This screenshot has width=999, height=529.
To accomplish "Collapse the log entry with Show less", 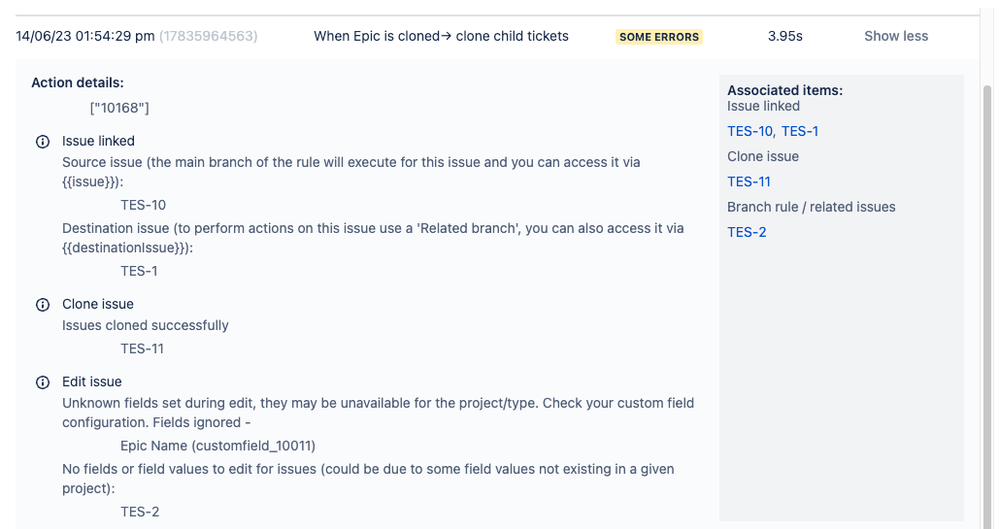I will coord(895,36).
